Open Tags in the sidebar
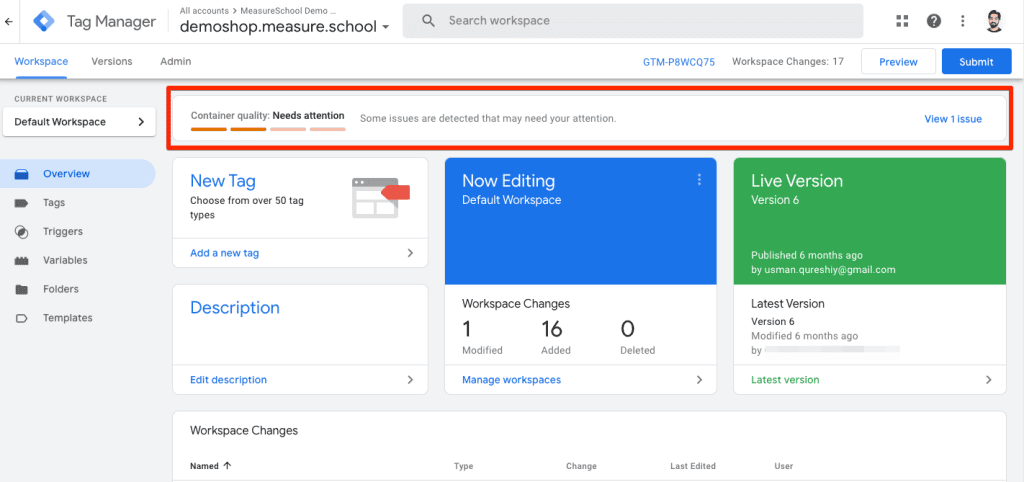The width and height of the screenshot is (1024, 482). click(54, 203)
